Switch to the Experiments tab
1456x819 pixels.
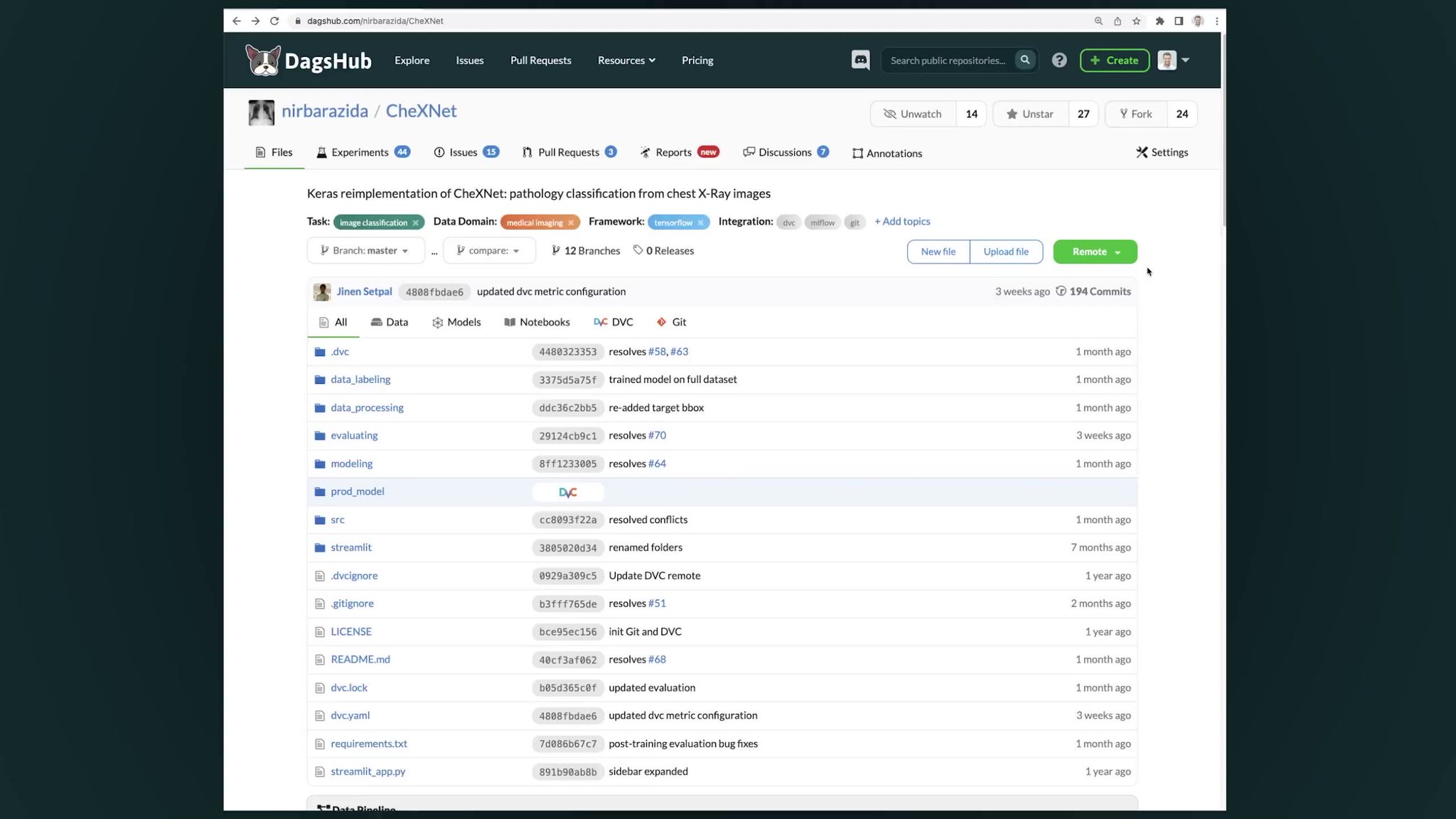coord(363,152)
